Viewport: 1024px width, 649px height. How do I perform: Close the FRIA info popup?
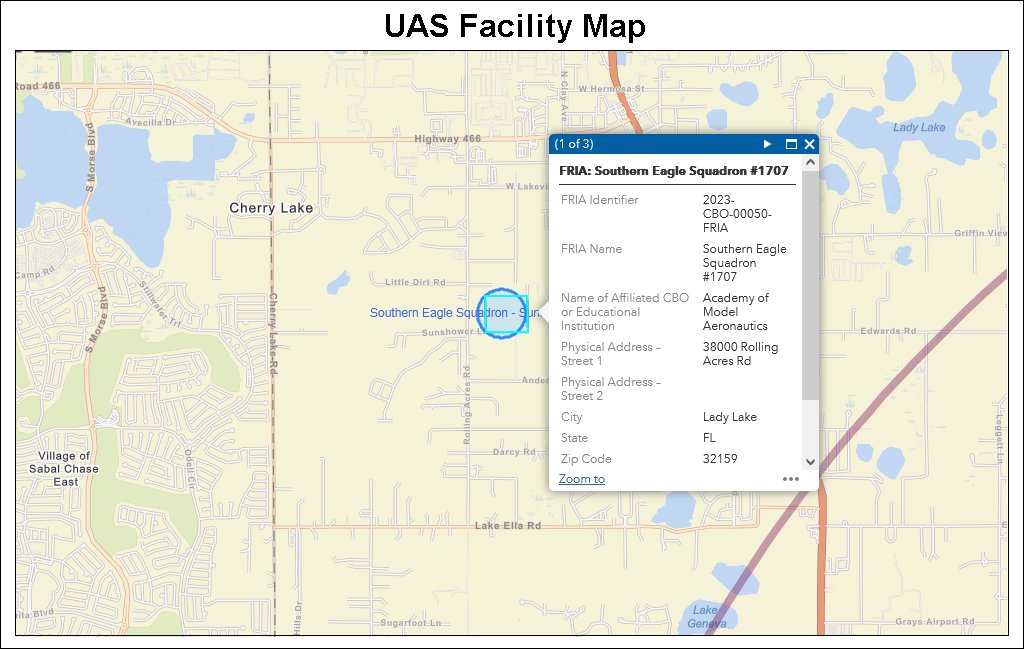coord(809,144)
